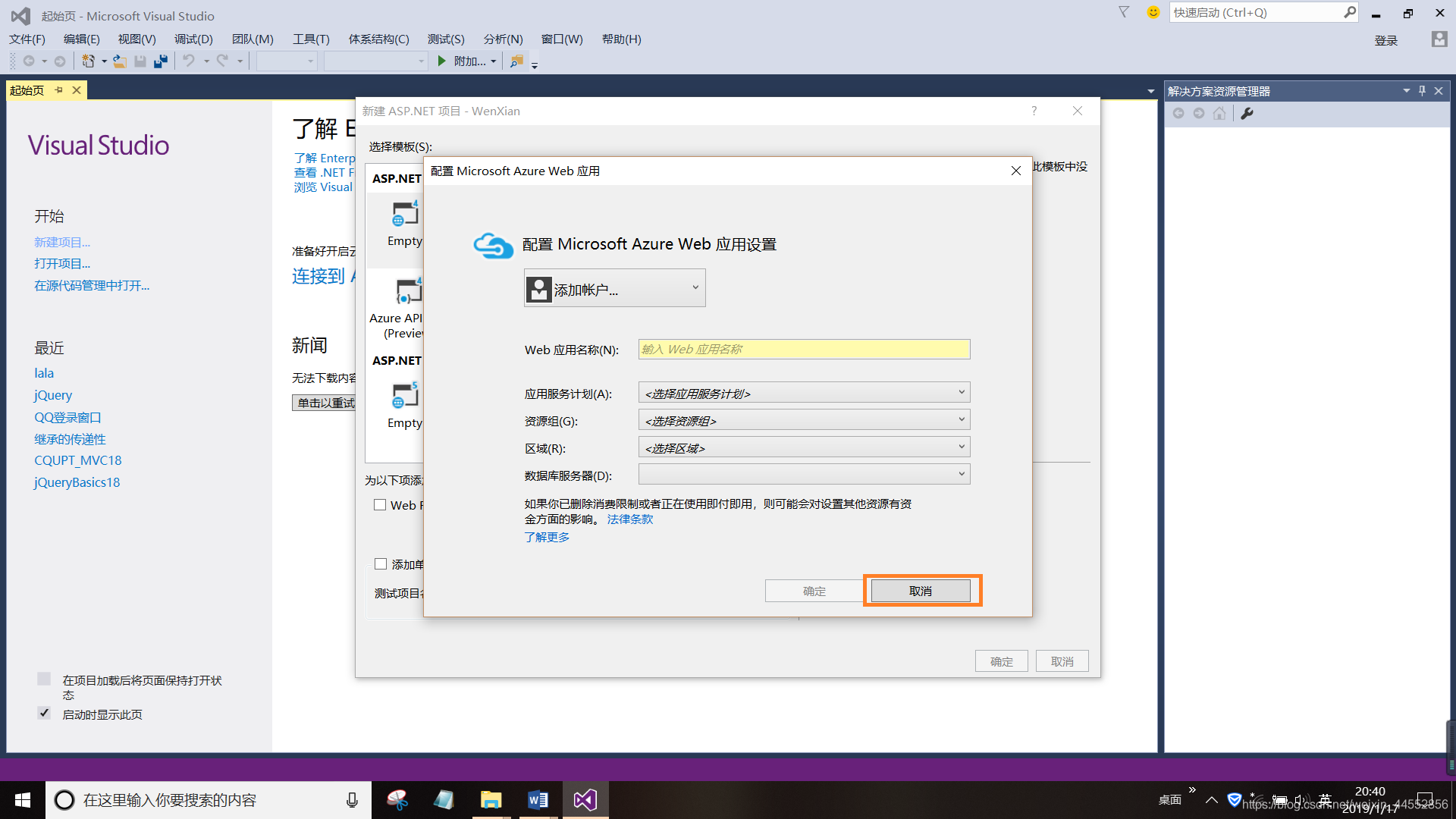
Task: Click the New Project link on the Start Page
Action: (62, 243)
